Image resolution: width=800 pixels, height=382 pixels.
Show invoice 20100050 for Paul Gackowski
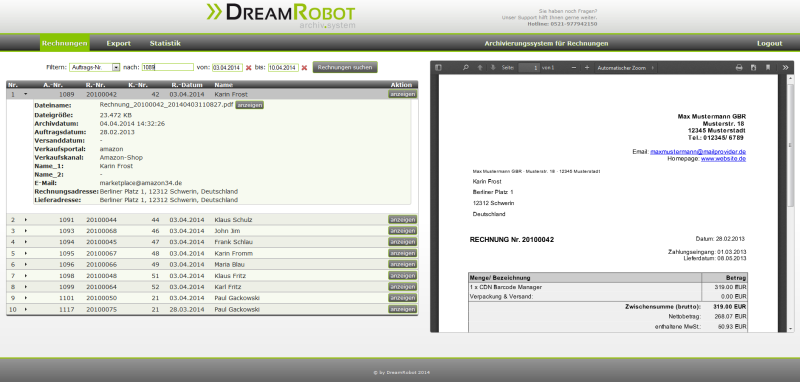click(403, 298)
